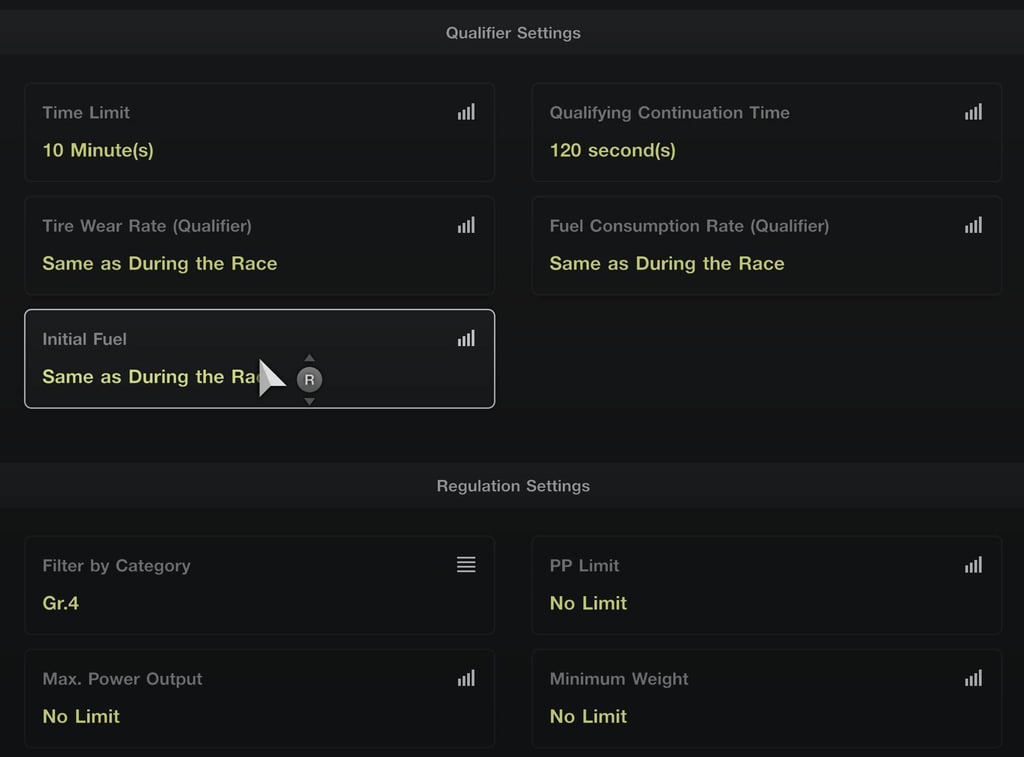
Task: Click bar-graph icon on Tire Wear Rate (Qualifier)
Action: (466, 225)
